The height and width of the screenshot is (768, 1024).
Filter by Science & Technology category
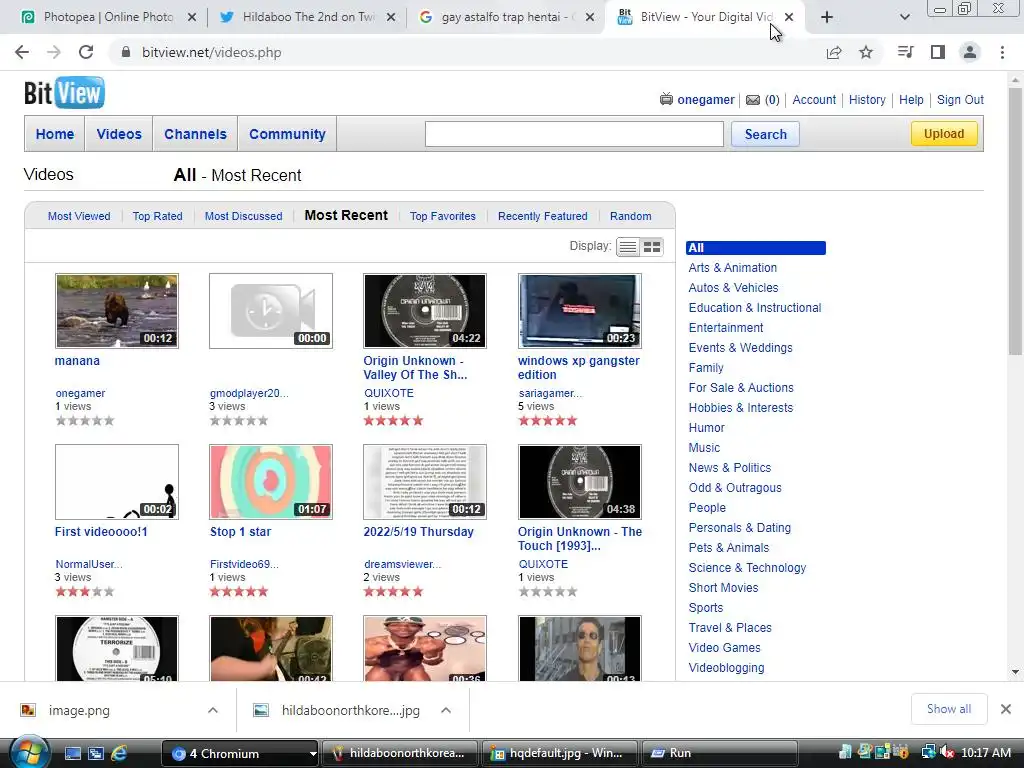click(747, 568)
